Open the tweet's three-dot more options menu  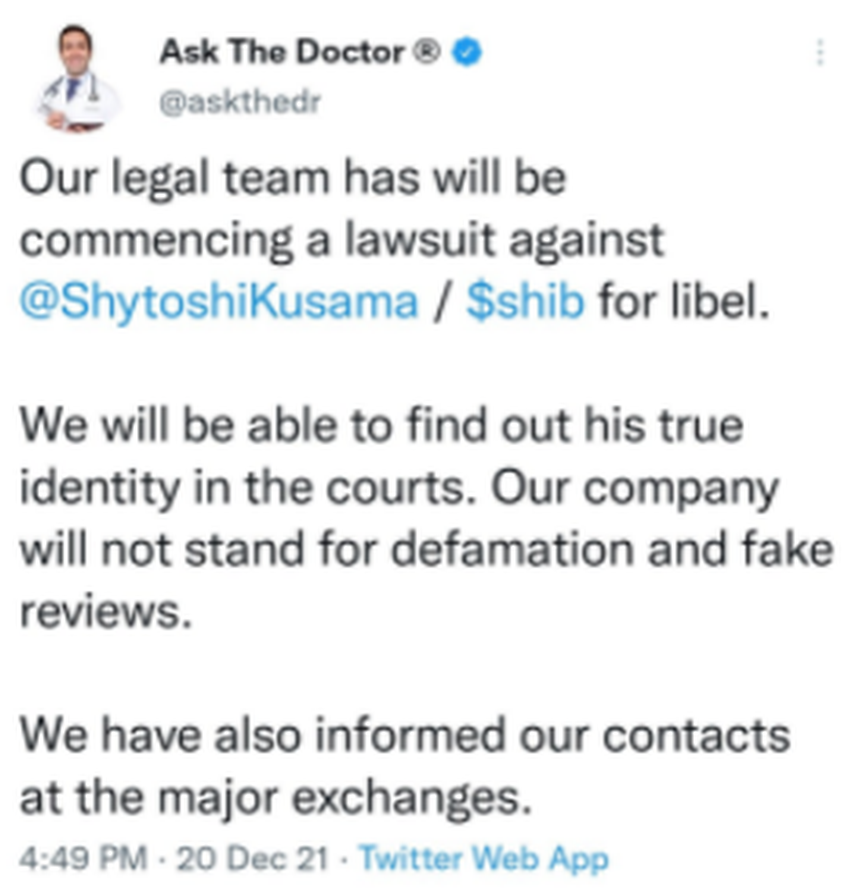[820, 53]
